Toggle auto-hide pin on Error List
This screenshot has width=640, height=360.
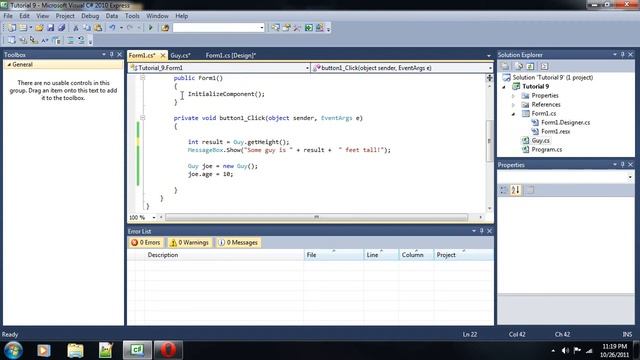coord(481,231)
